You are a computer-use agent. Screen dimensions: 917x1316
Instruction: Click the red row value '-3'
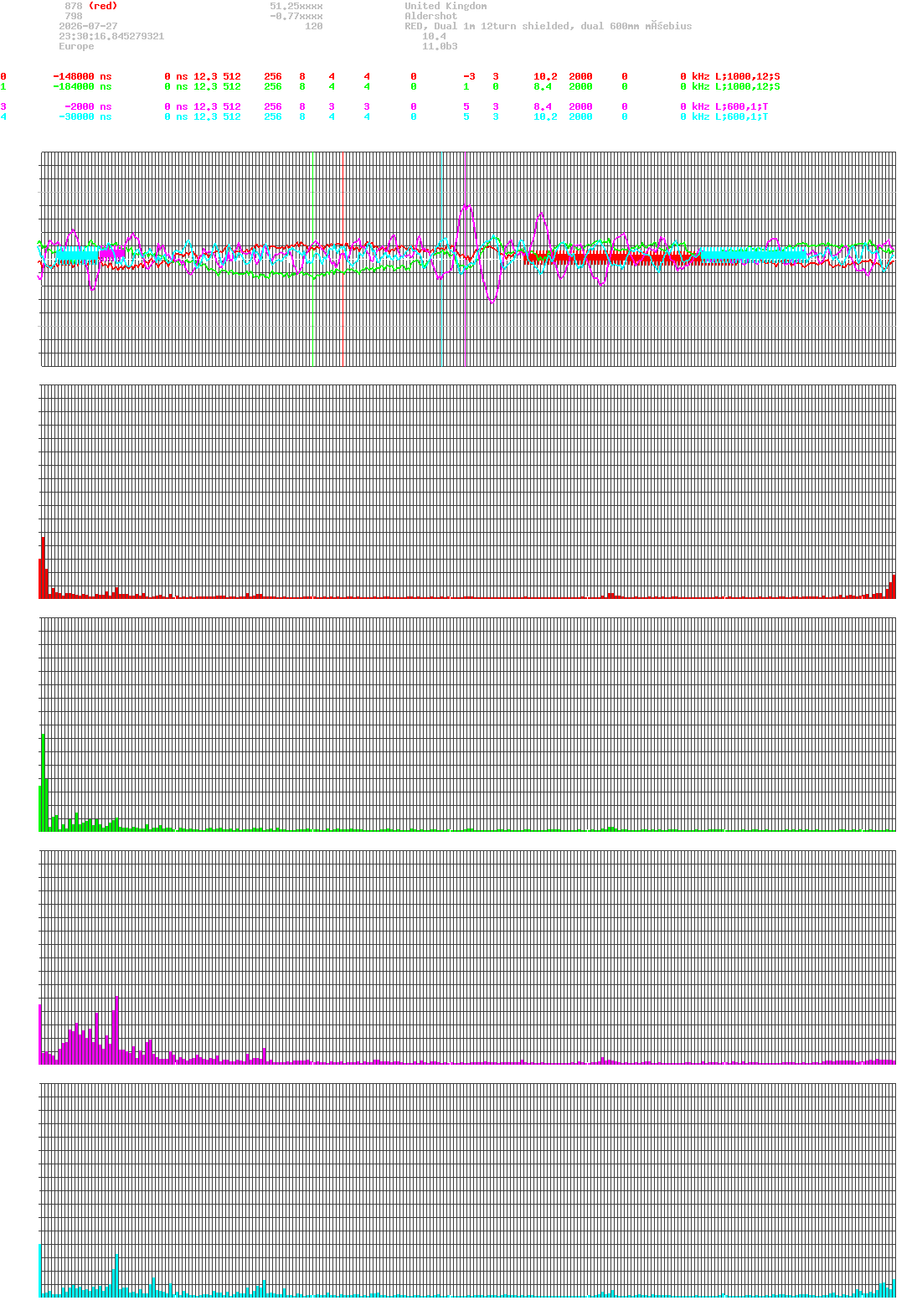469,76
